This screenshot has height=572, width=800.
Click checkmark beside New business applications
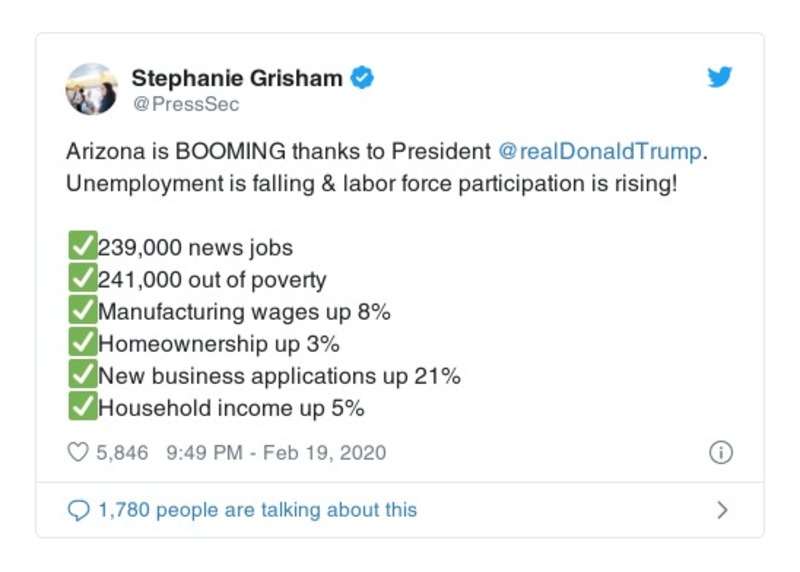tap(82, 375)
